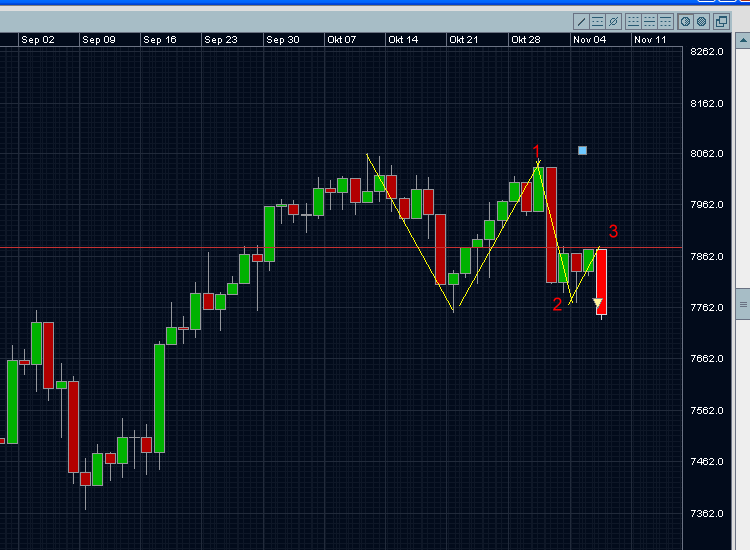Image resolution: width=750 pixels, height=550 pixels.
Task: Click the crossed-circle delete drawing tool
Action: (x=613, y=22)
